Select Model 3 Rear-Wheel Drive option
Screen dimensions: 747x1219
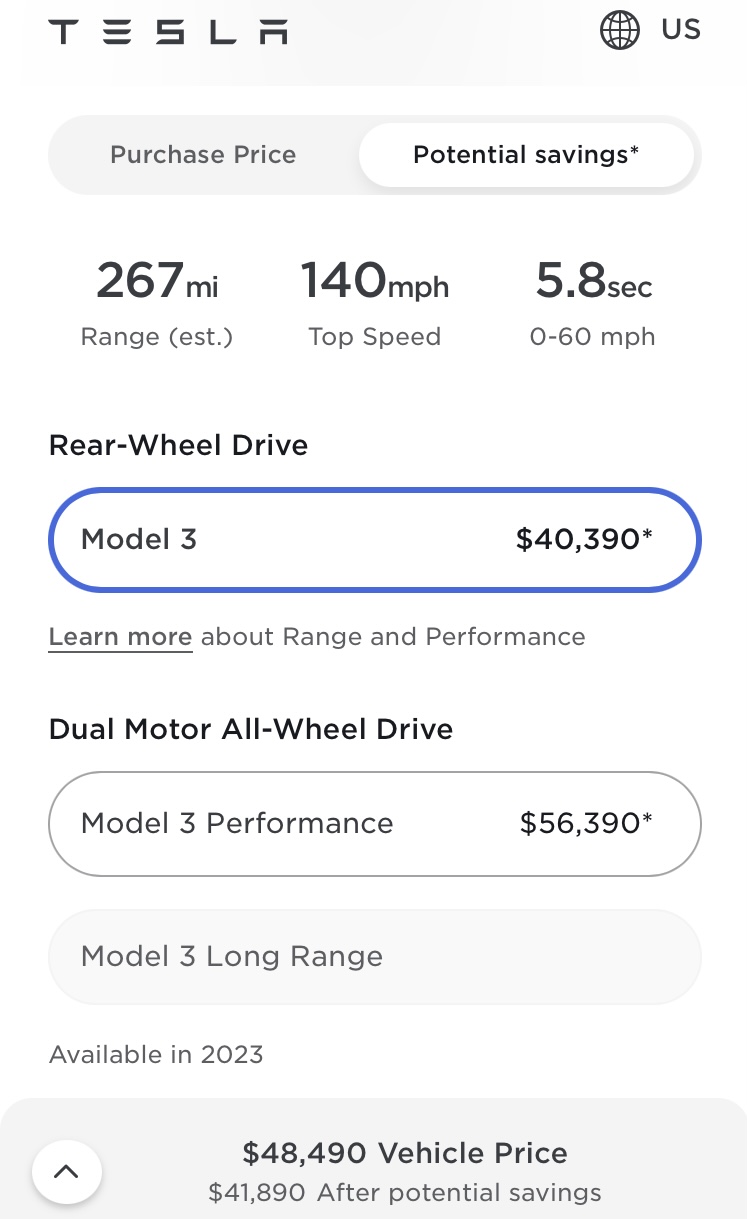coord(375,540)
